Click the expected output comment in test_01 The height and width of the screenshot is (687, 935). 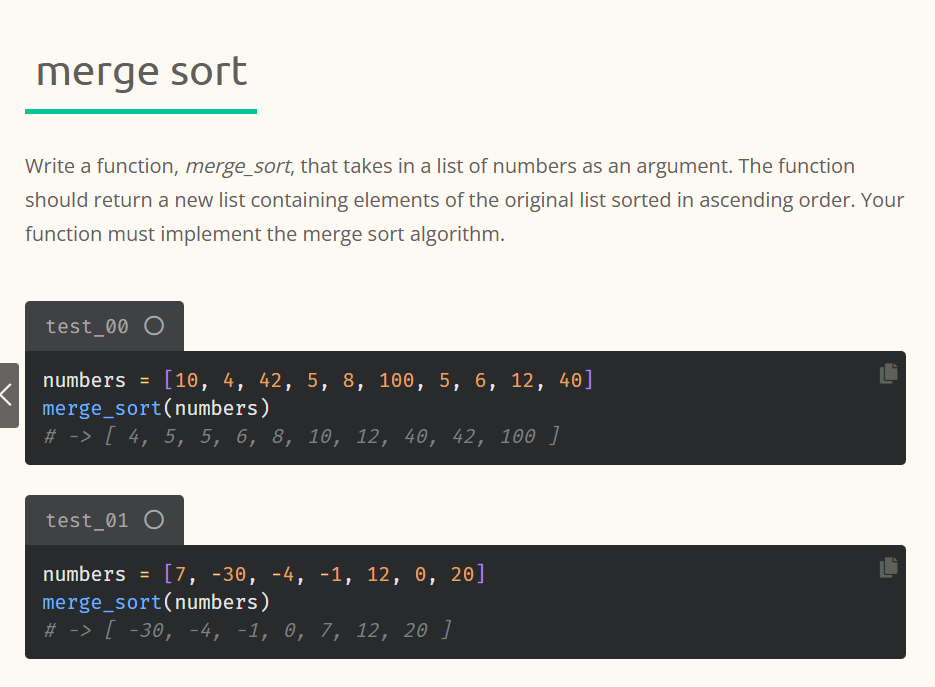tap(247, 630)
